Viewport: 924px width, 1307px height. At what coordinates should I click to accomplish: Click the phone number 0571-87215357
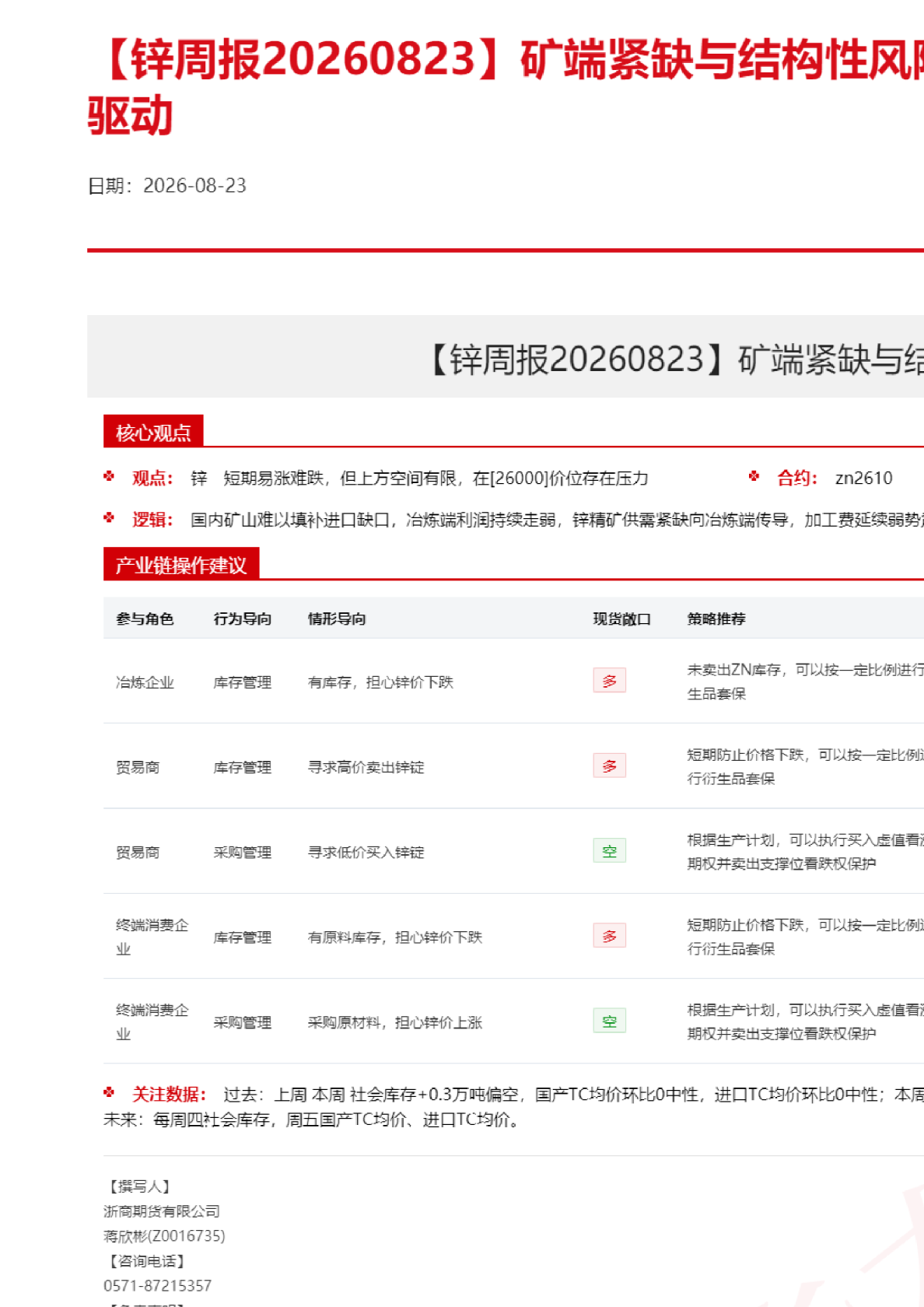coord(157,1286)
